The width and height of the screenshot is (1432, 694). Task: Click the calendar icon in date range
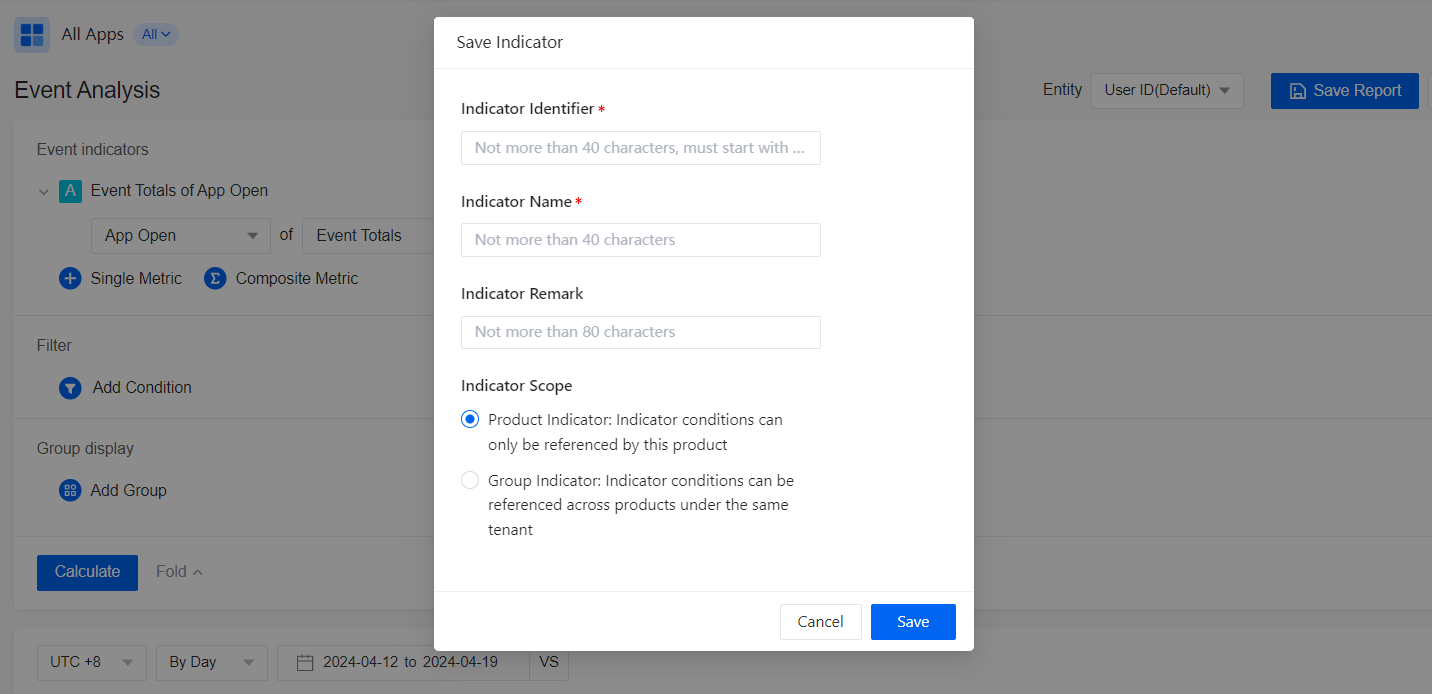pyautogui.click(x=305, y=662)
